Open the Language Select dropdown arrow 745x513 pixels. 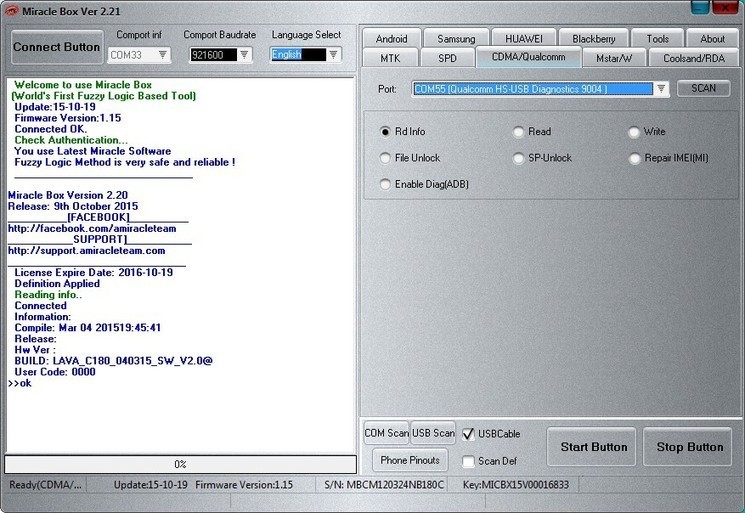[334, 55]
